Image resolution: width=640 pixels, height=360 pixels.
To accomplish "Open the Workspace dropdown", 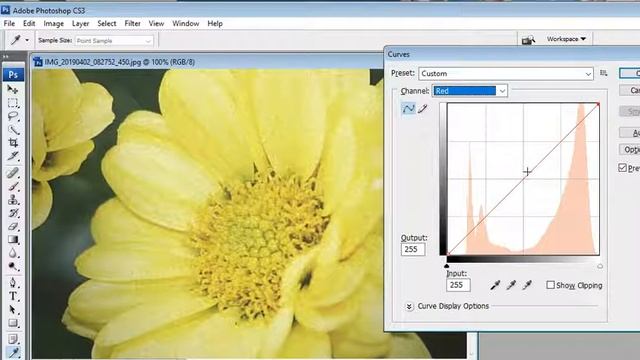I will (x=566, y=39).
